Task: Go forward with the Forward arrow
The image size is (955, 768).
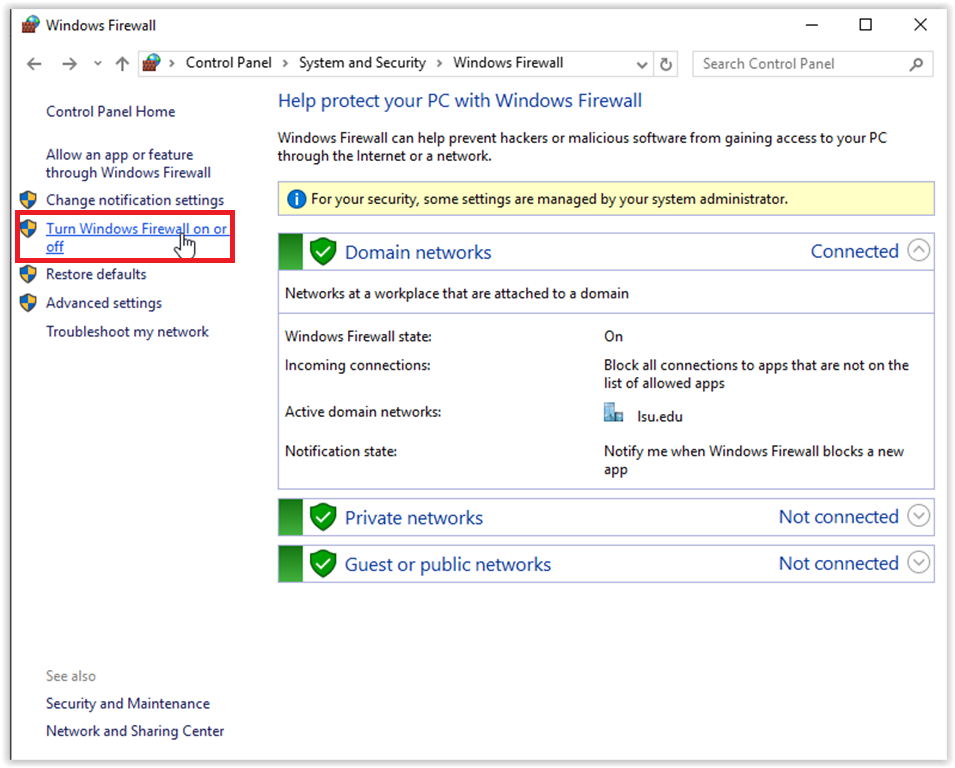Action: (x=69, y=63)
